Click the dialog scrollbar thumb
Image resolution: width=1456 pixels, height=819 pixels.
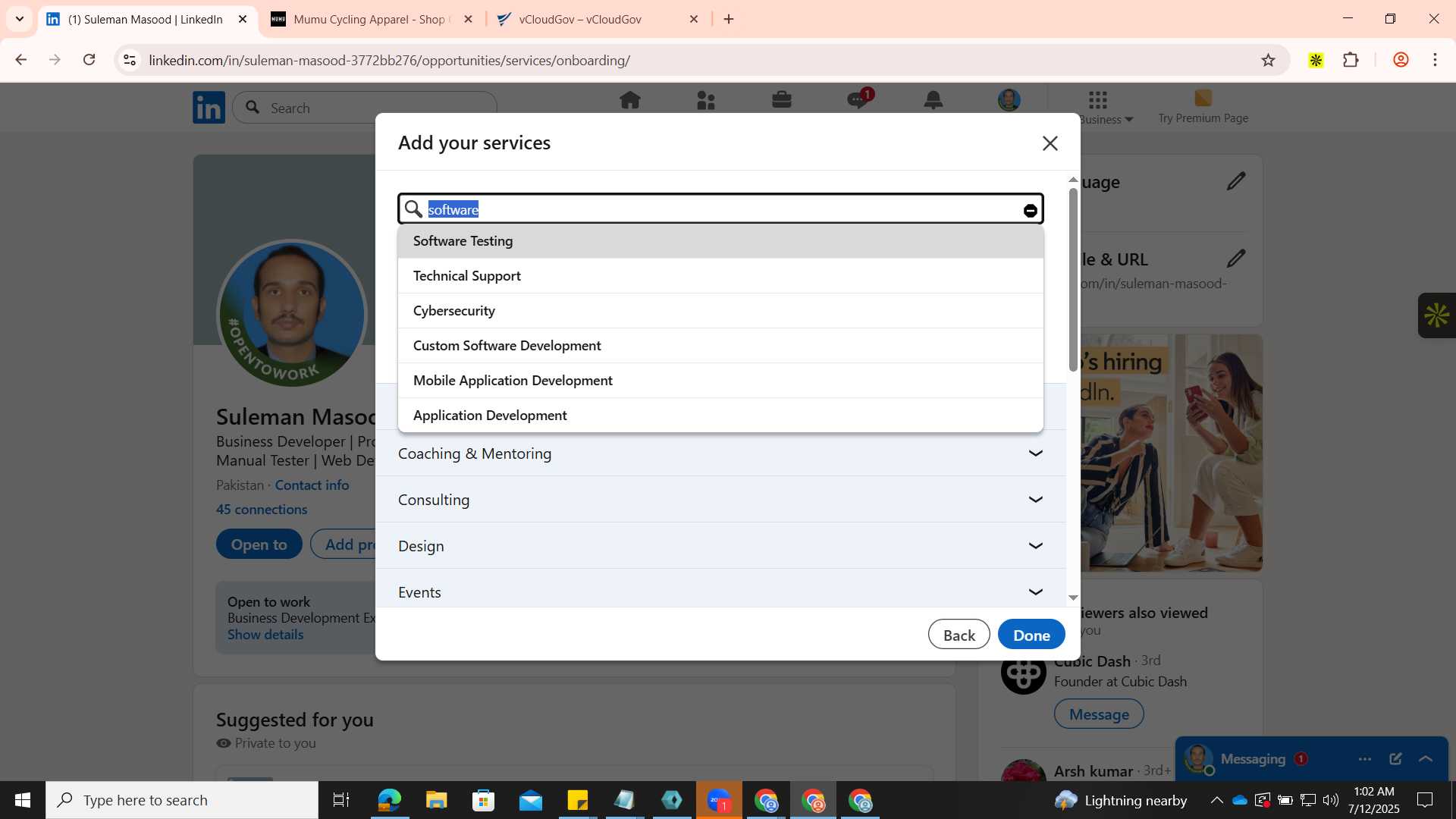pyautogui.click(x=1072, y=280)
